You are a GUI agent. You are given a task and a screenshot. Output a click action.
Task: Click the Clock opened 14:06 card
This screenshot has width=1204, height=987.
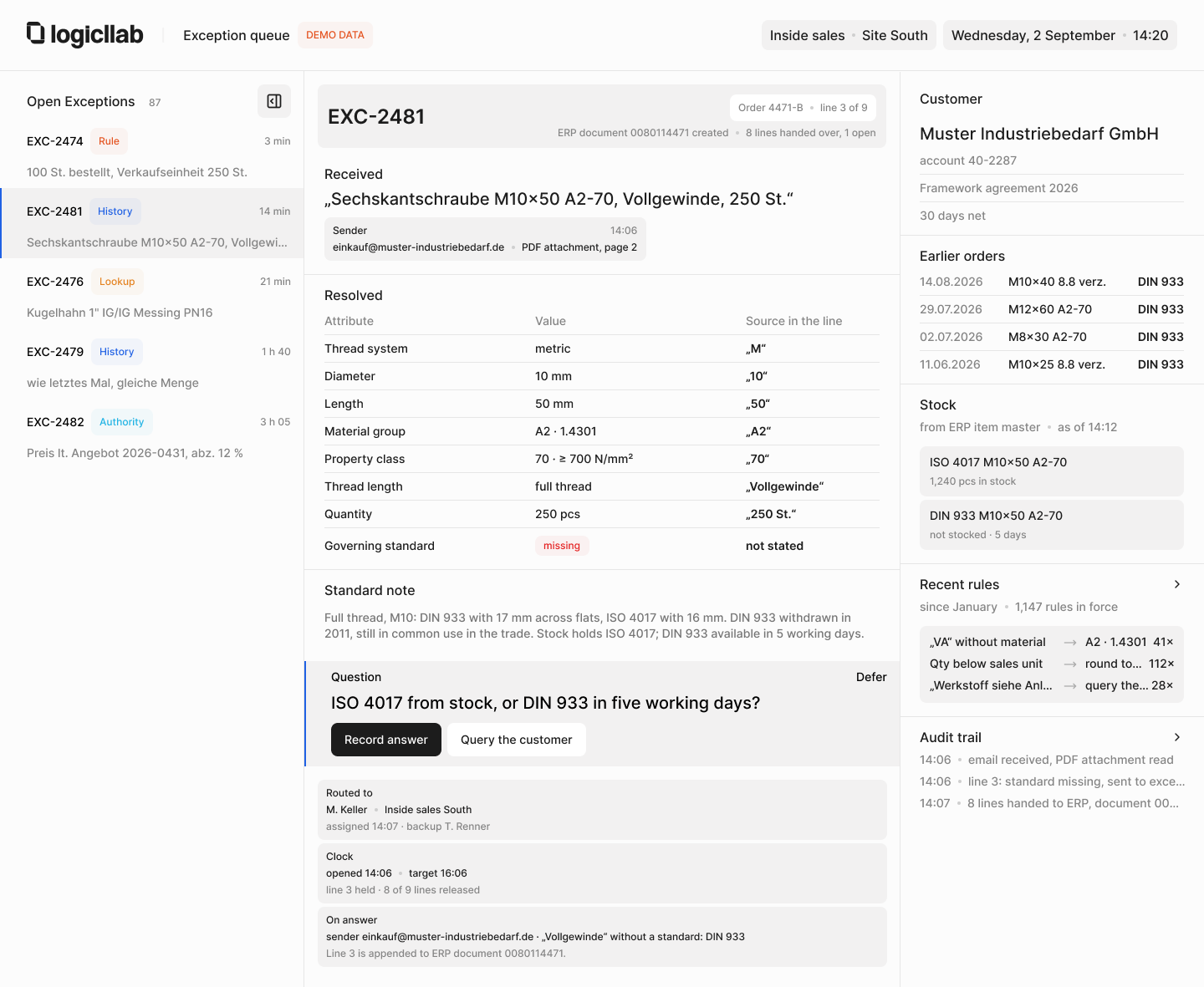tap(602, 873)
